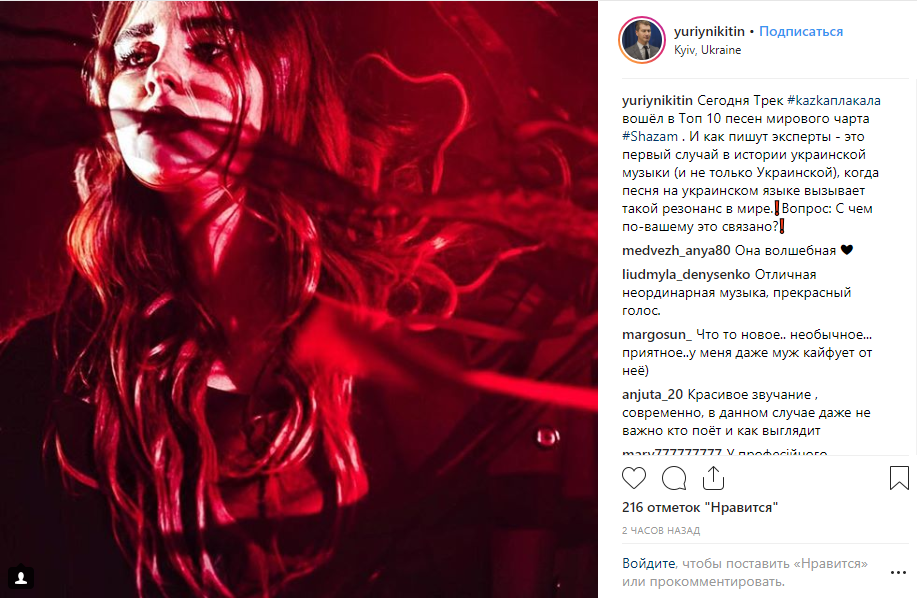This screenshot has width=917, height=598.
Task: Follow the account via Подписаться
Action: point(801,32)
